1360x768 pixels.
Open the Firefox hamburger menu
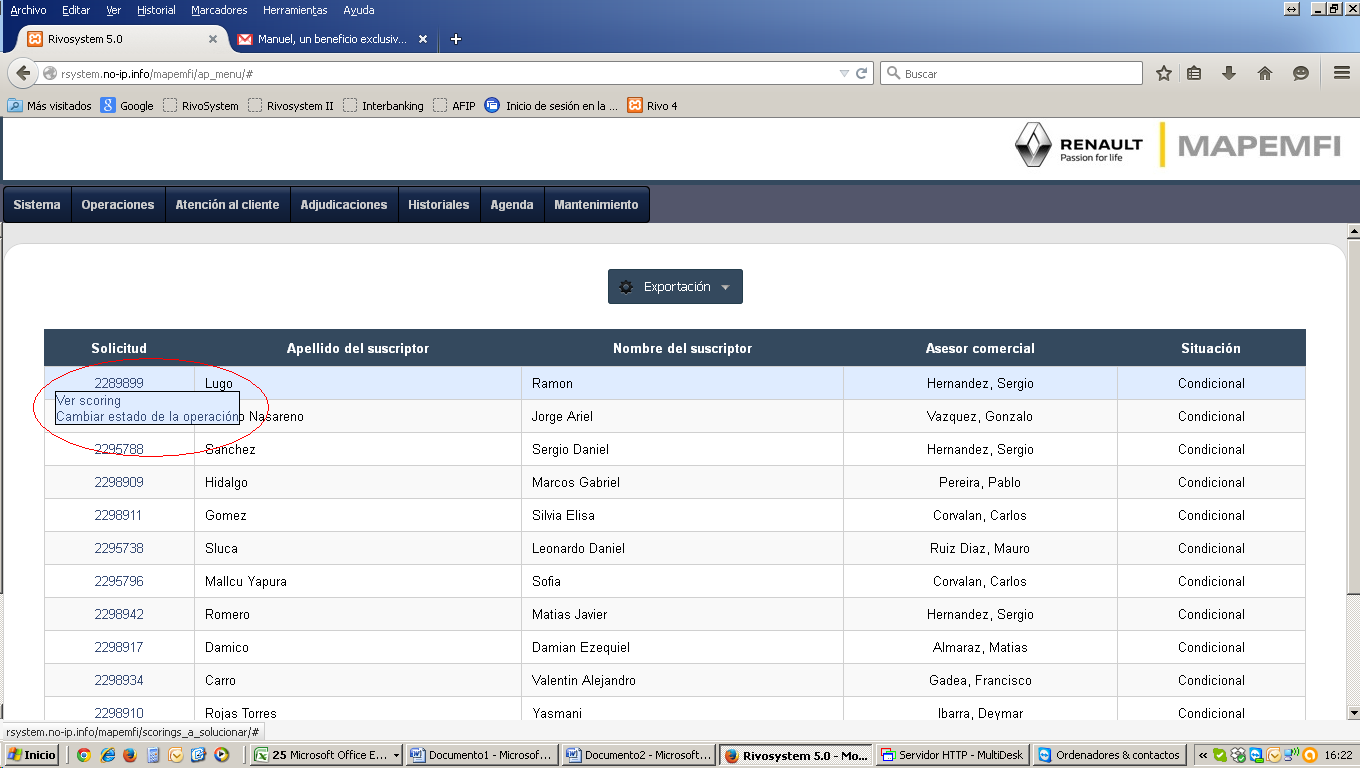point(1342,73)
